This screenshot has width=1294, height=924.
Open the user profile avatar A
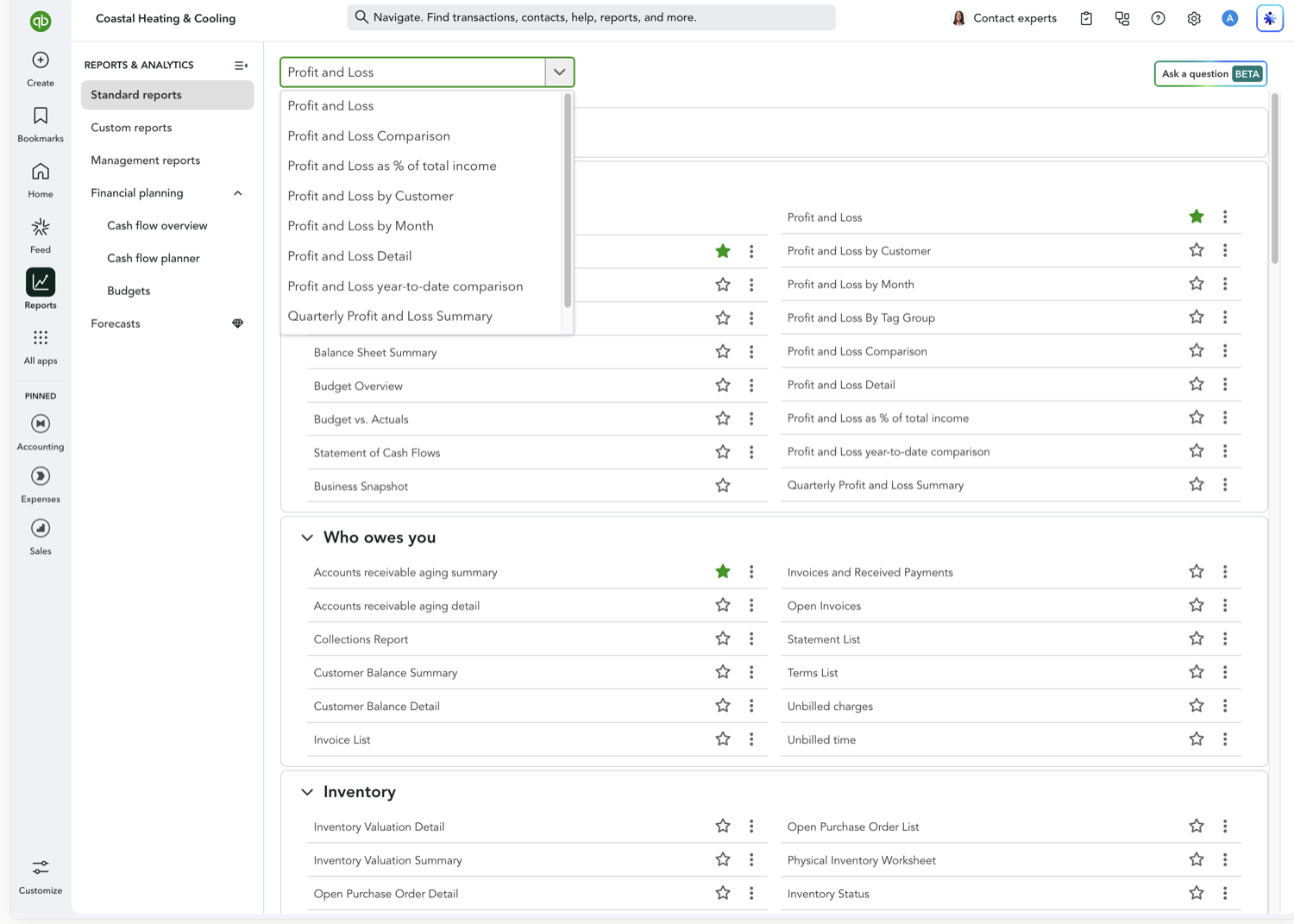coord(1230,18)
